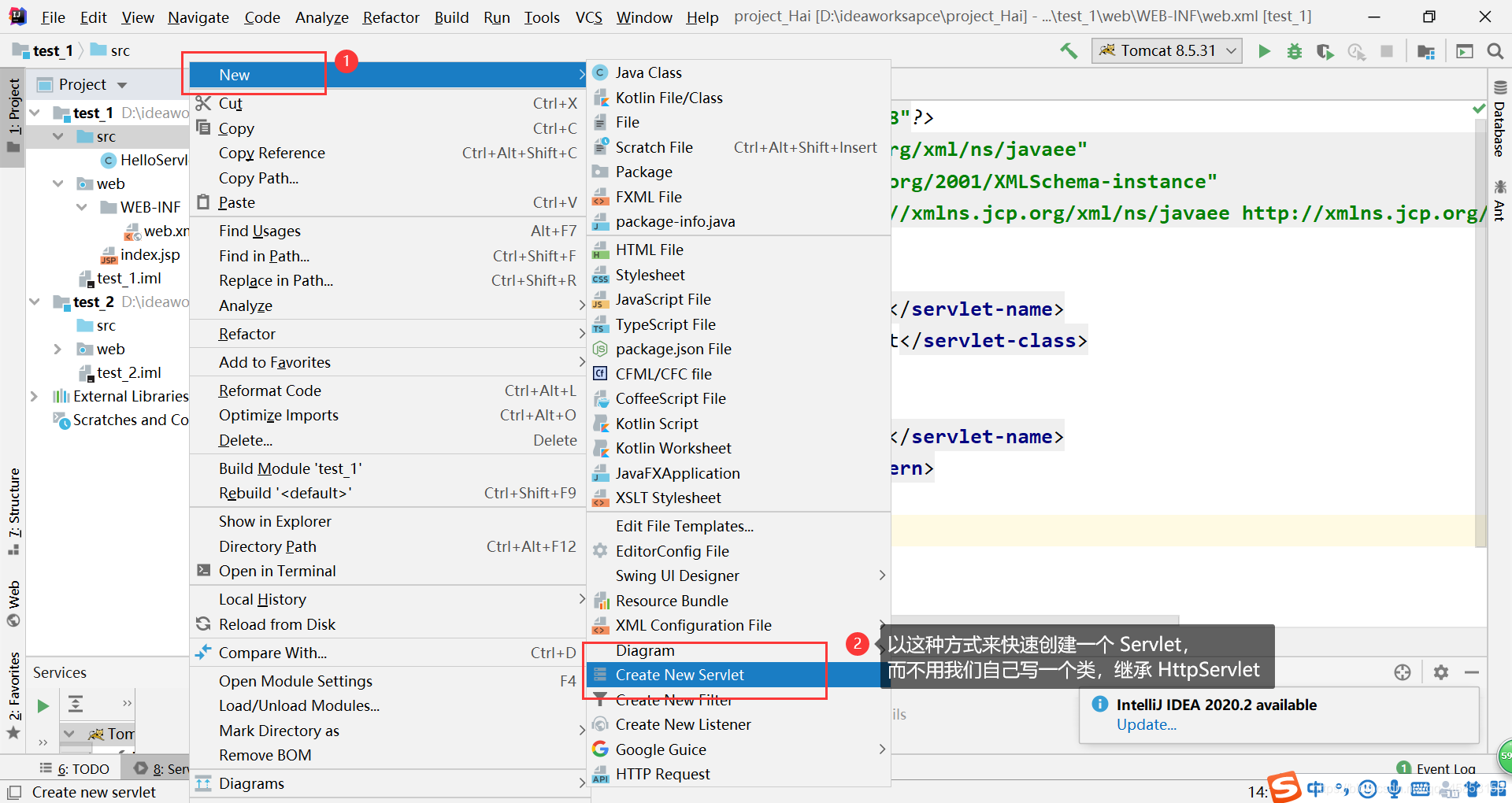Image resolution: width=1512 pixels, height=803 pixels.
Task: Expand External Libraries node
Action: [35, 397]
